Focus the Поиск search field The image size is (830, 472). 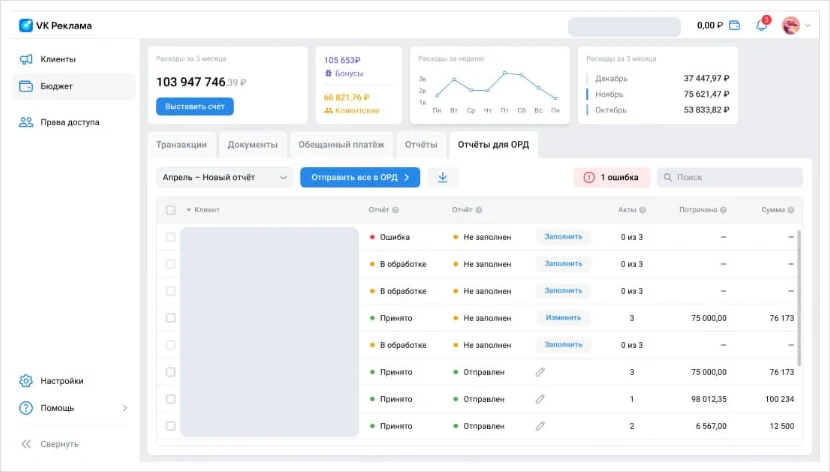(x=730, y=177)
